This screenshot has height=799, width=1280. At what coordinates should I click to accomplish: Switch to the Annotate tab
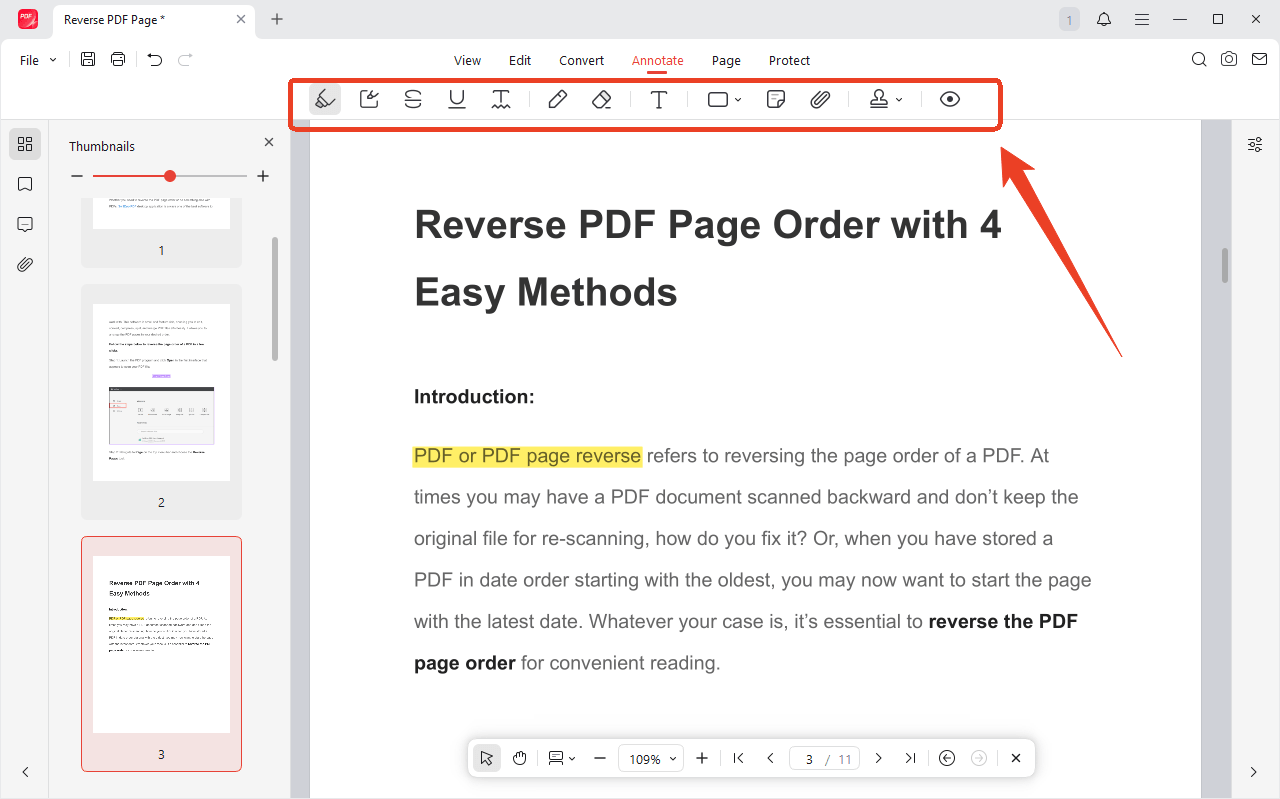click(658, 60)
